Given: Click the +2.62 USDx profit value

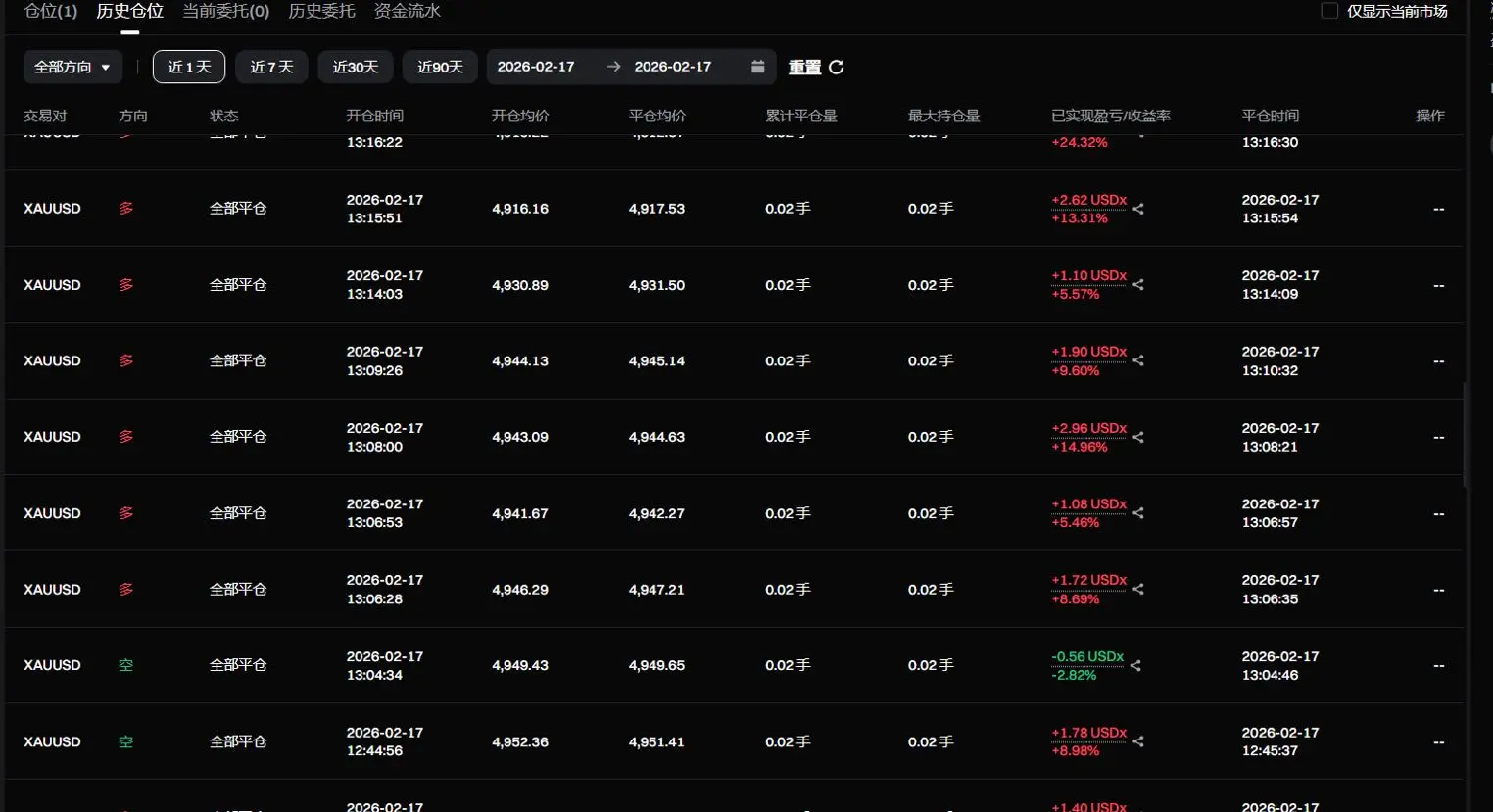Looking at the screenshot, I should [1089, 200].
